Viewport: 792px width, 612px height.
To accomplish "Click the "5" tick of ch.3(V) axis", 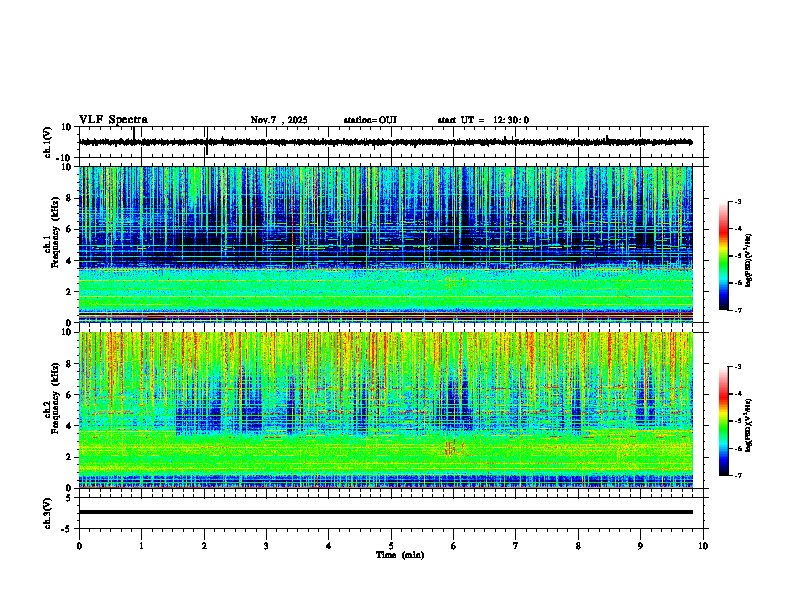I will point(70,498).
